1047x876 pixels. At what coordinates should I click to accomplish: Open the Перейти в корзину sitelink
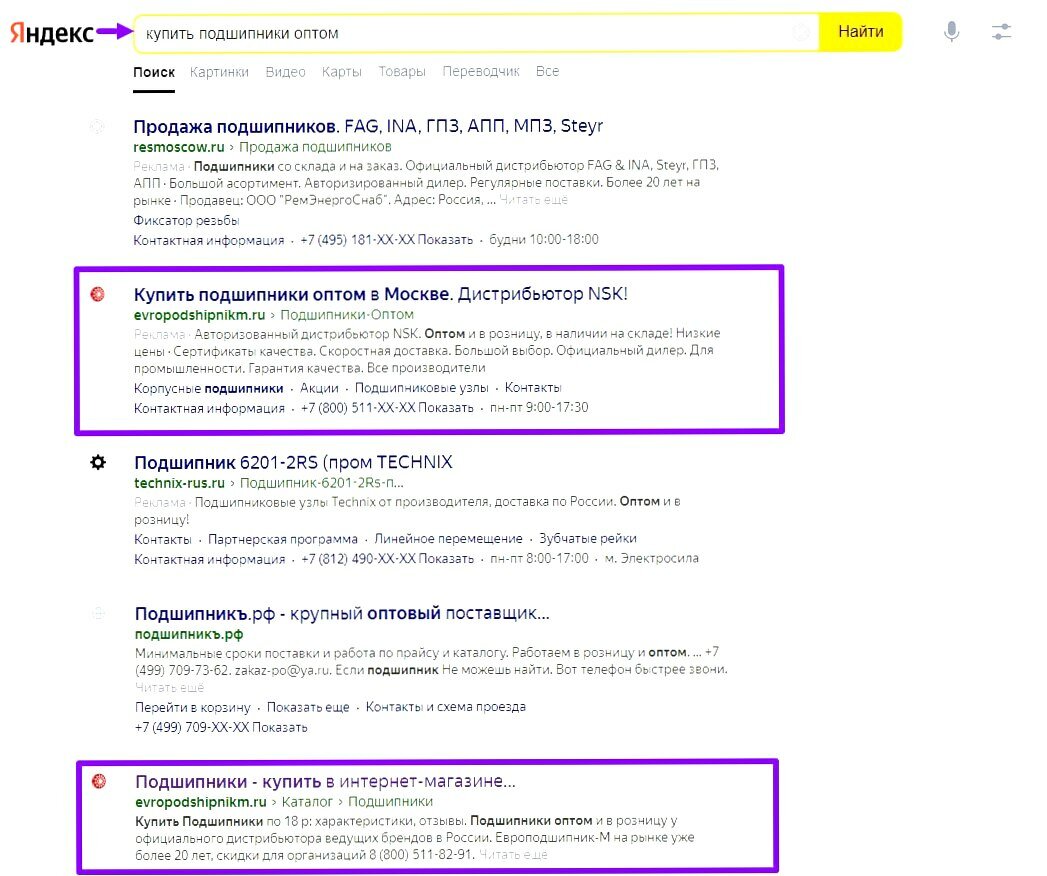(192, 707)
